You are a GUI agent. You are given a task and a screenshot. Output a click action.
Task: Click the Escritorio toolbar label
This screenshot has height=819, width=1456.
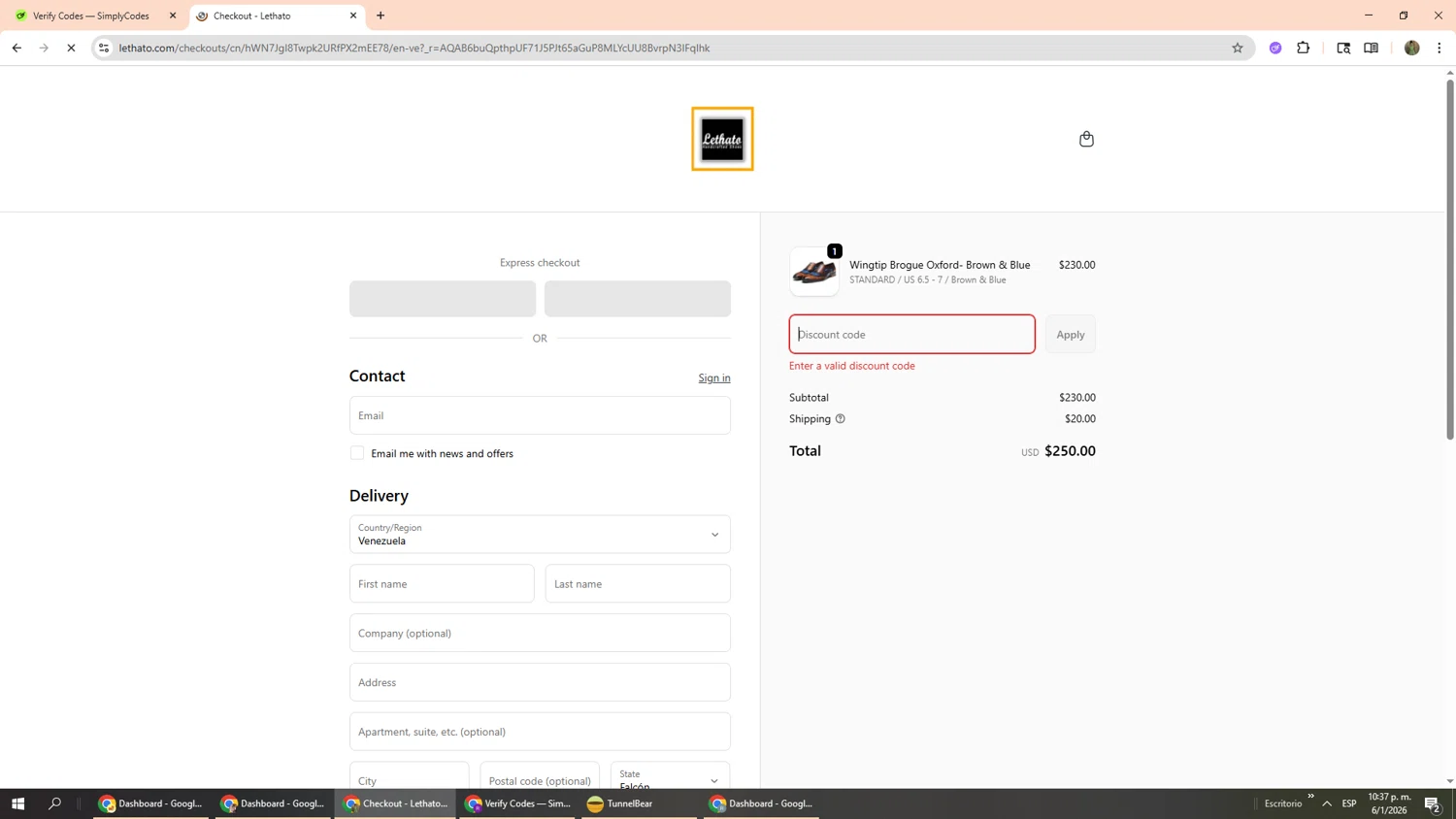point(1283,803)
